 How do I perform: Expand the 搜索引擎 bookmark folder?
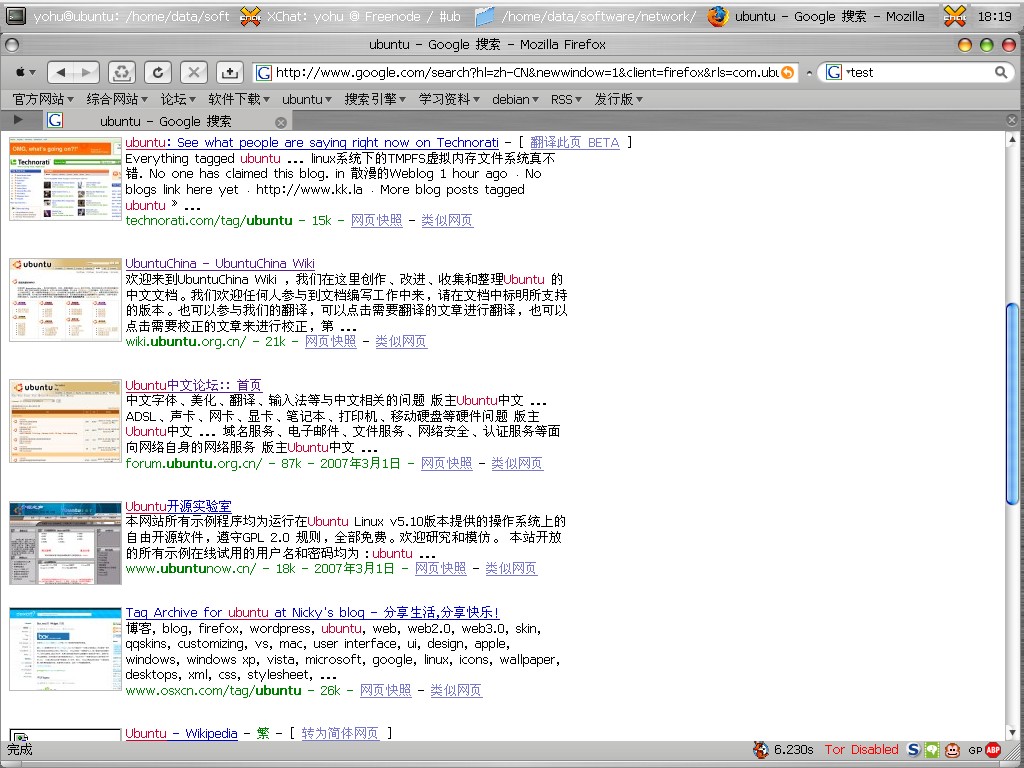[x=375, y=99]
